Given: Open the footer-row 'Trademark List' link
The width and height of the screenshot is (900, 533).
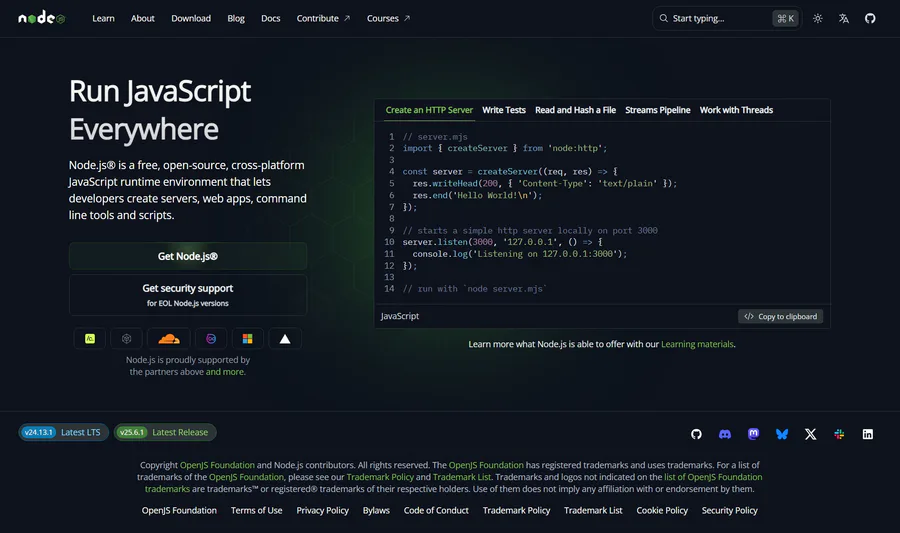Looking at the screenshot, I should (593, 511).
